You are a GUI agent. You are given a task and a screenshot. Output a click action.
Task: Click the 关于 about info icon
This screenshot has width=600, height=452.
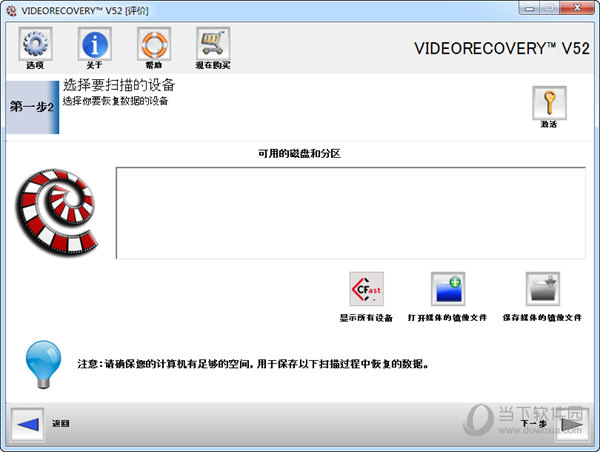tap(95, 44)
